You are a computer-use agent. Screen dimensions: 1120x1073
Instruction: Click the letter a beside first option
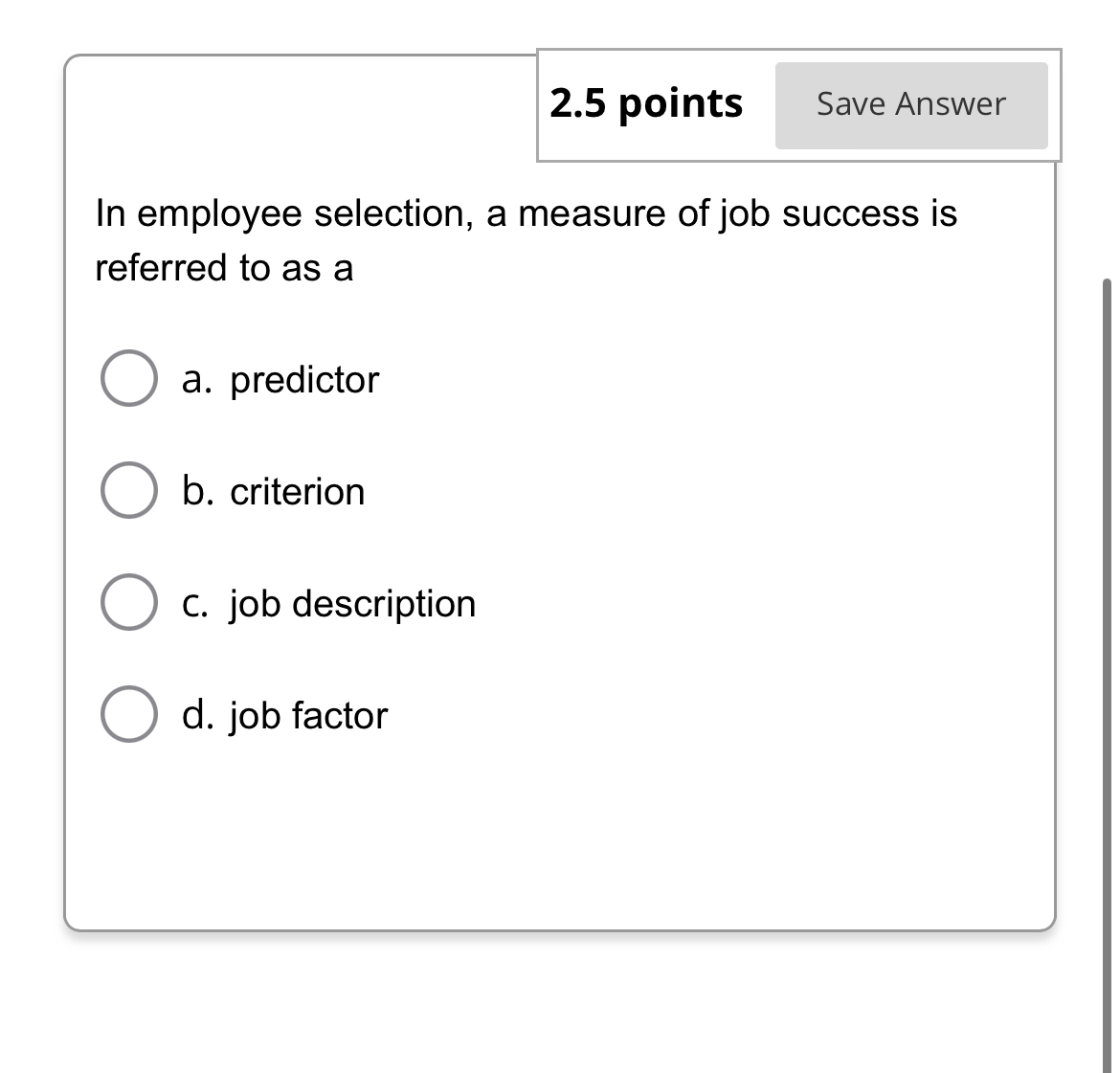[x=194, y=379]
